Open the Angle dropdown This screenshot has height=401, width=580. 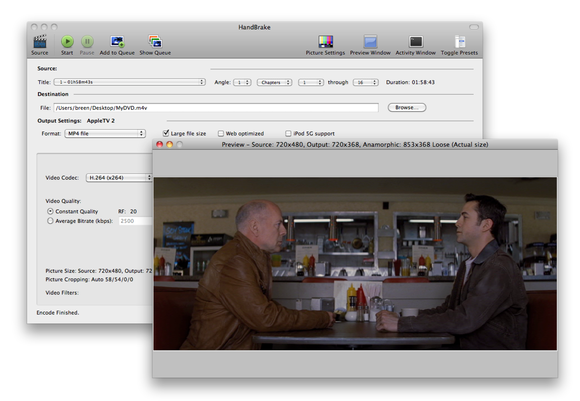point(242,82)
